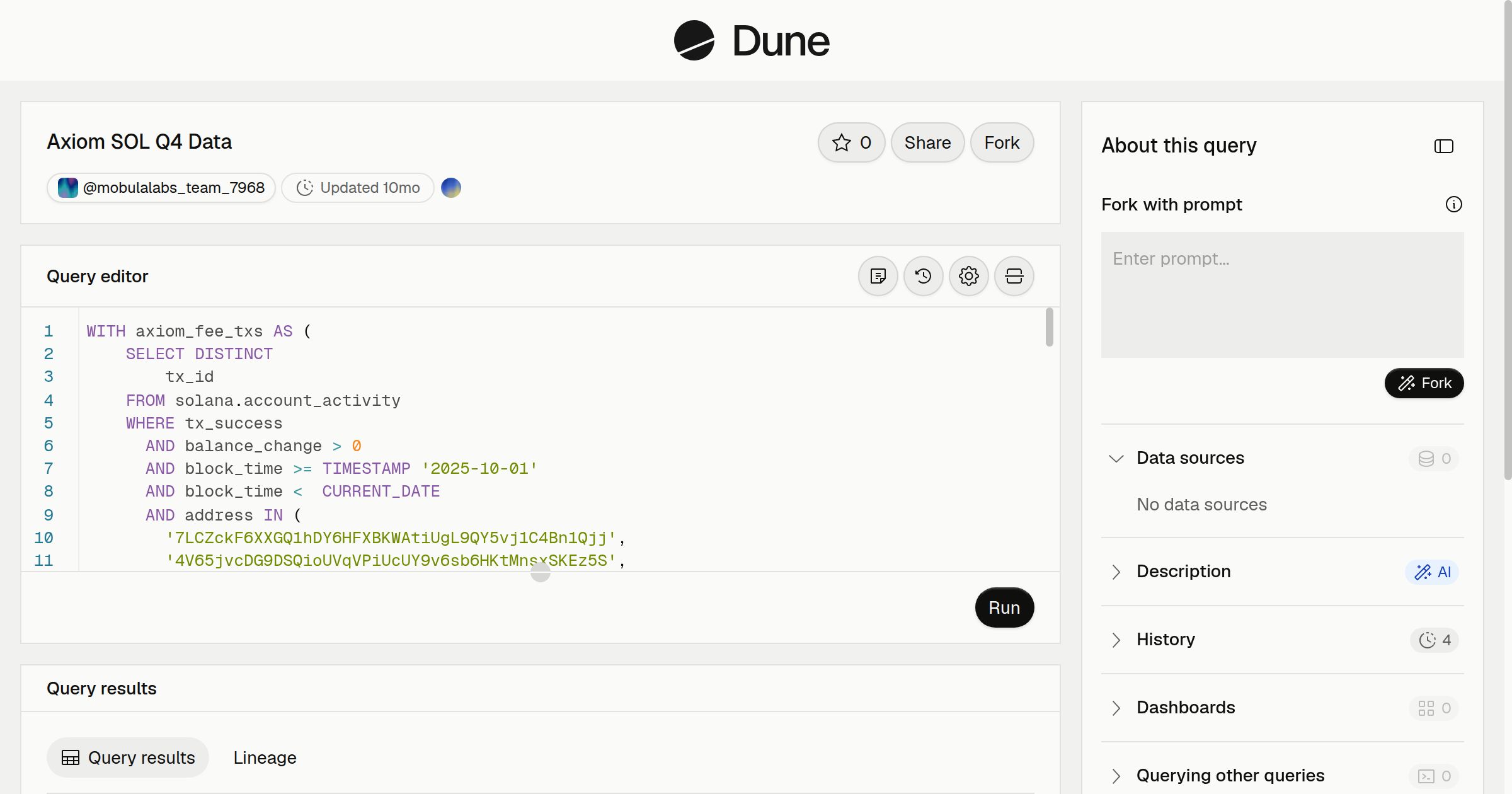Switch to the Lineage tab
The image size is (1512, 794).
point(265,757)
